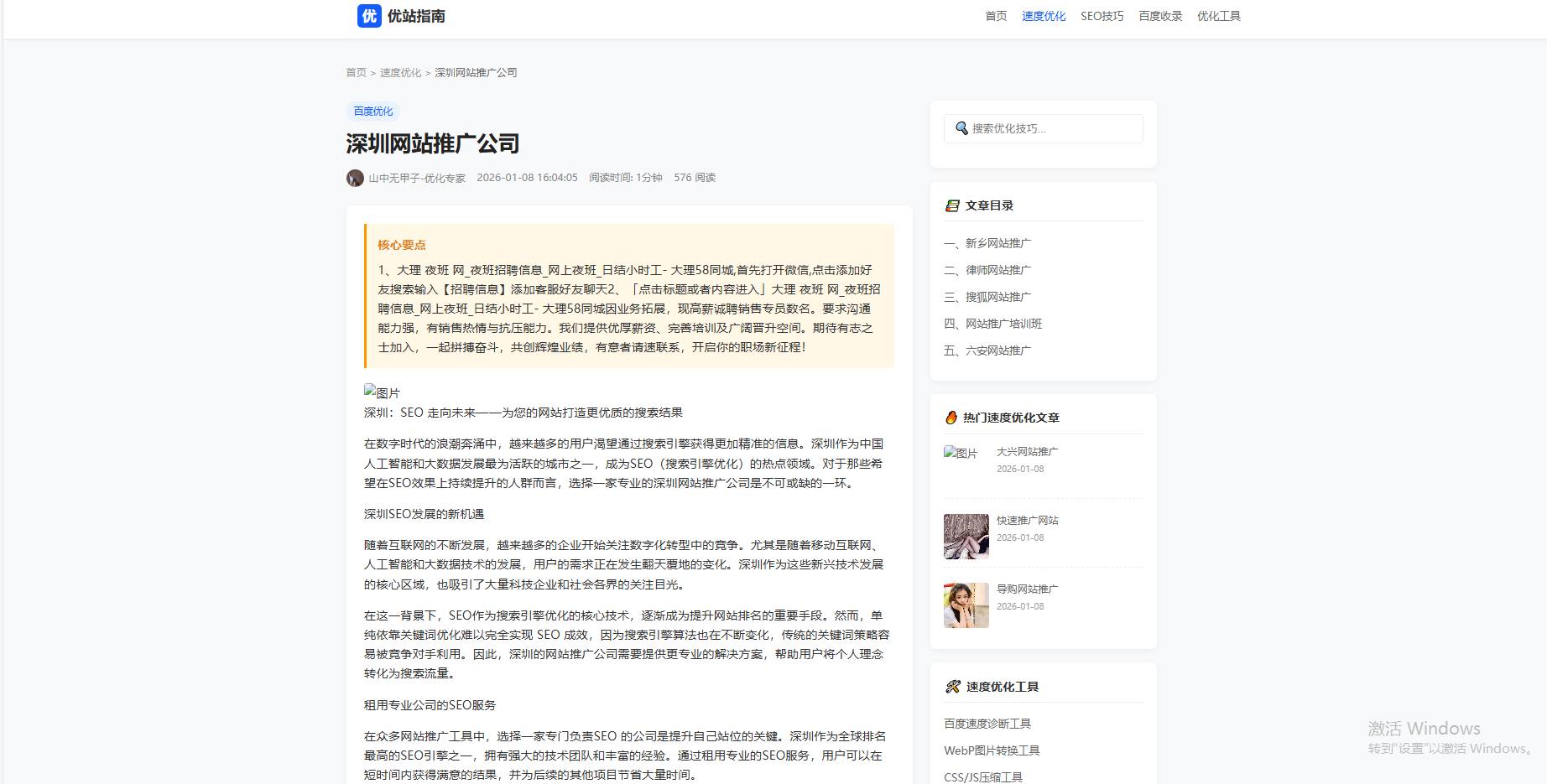1547x784 pixels.
Task: Switch to the SEO技巧 nav item
Action: [x=1102, y=16]
